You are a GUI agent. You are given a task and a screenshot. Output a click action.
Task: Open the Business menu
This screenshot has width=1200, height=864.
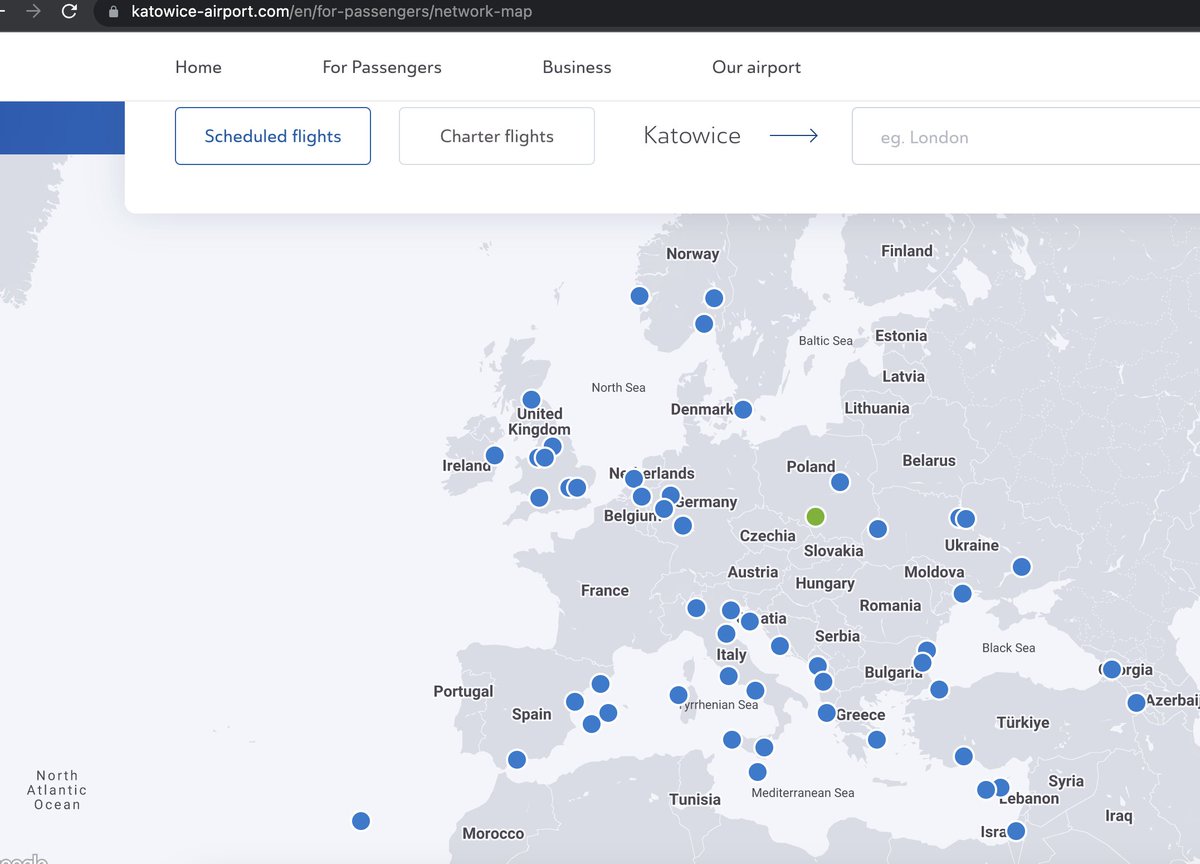(x=577, y=67)
